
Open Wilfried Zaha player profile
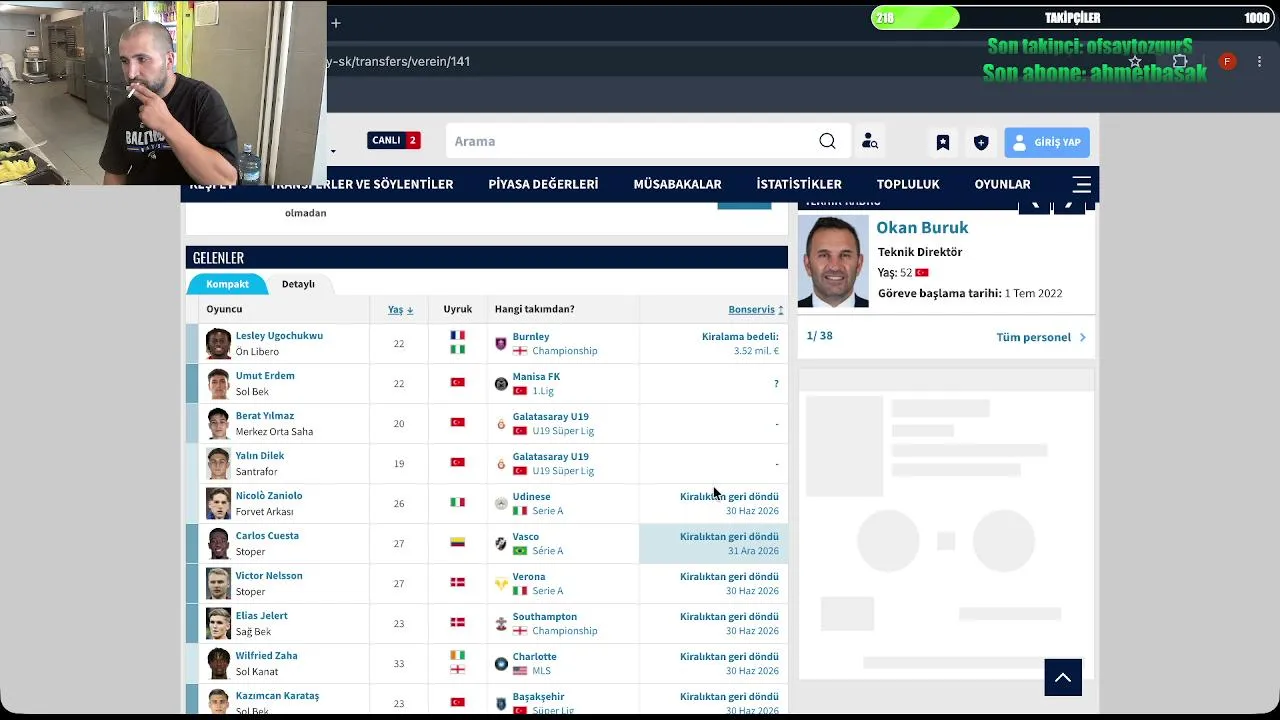pos(266,656)
